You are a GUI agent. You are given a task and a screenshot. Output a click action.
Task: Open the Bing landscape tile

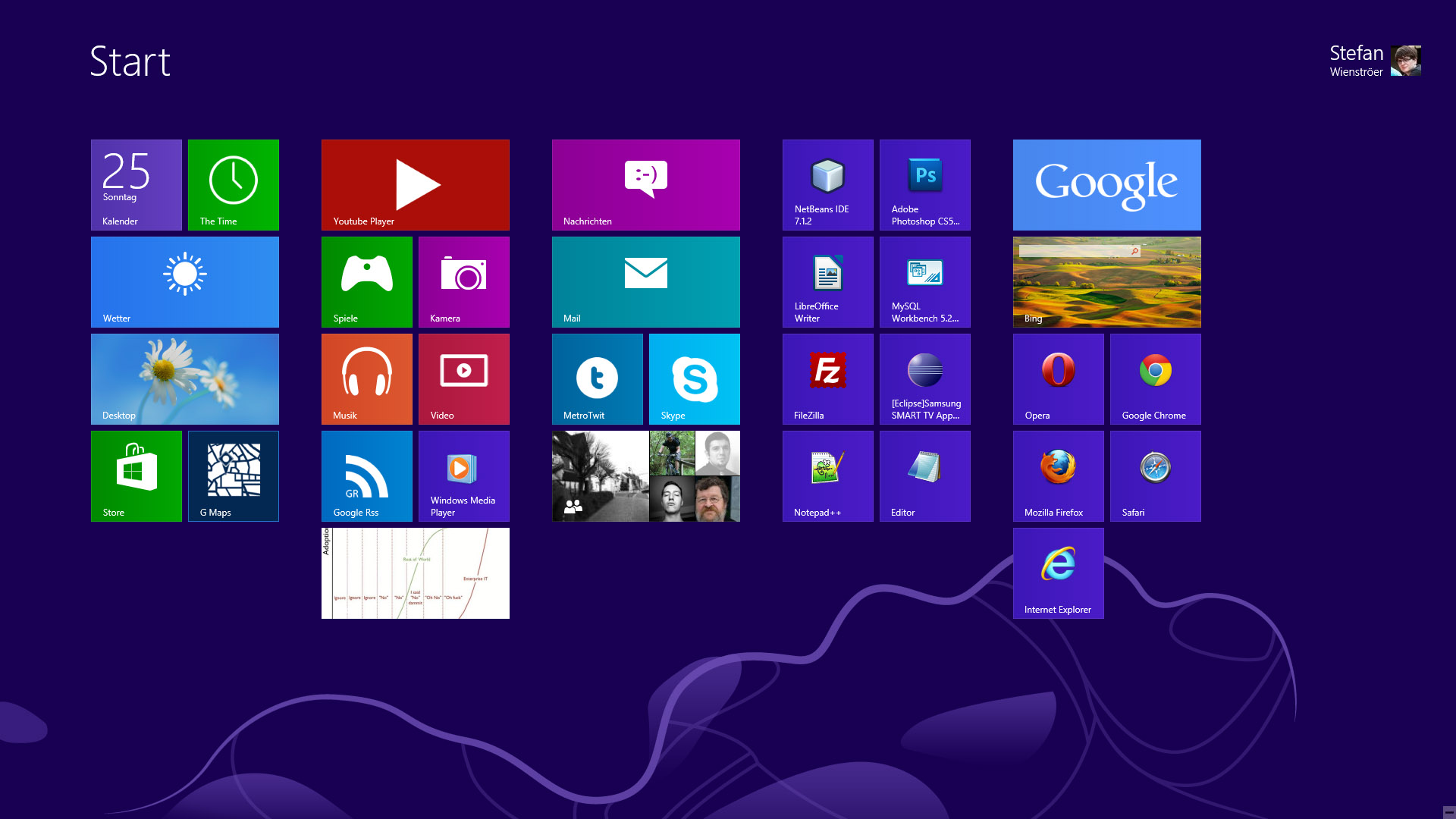1107,282
